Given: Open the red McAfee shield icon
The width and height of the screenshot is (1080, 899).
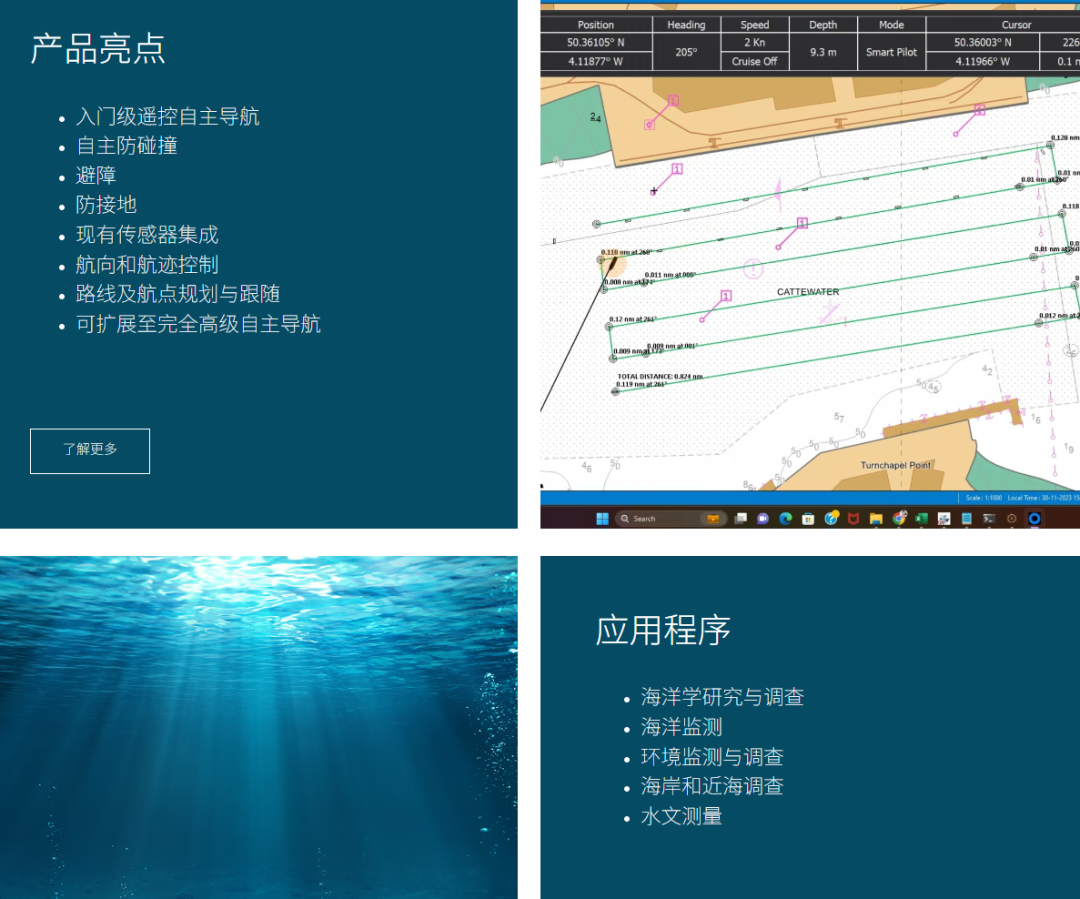Looking at the screenshot, I should (x=853, y=519).
